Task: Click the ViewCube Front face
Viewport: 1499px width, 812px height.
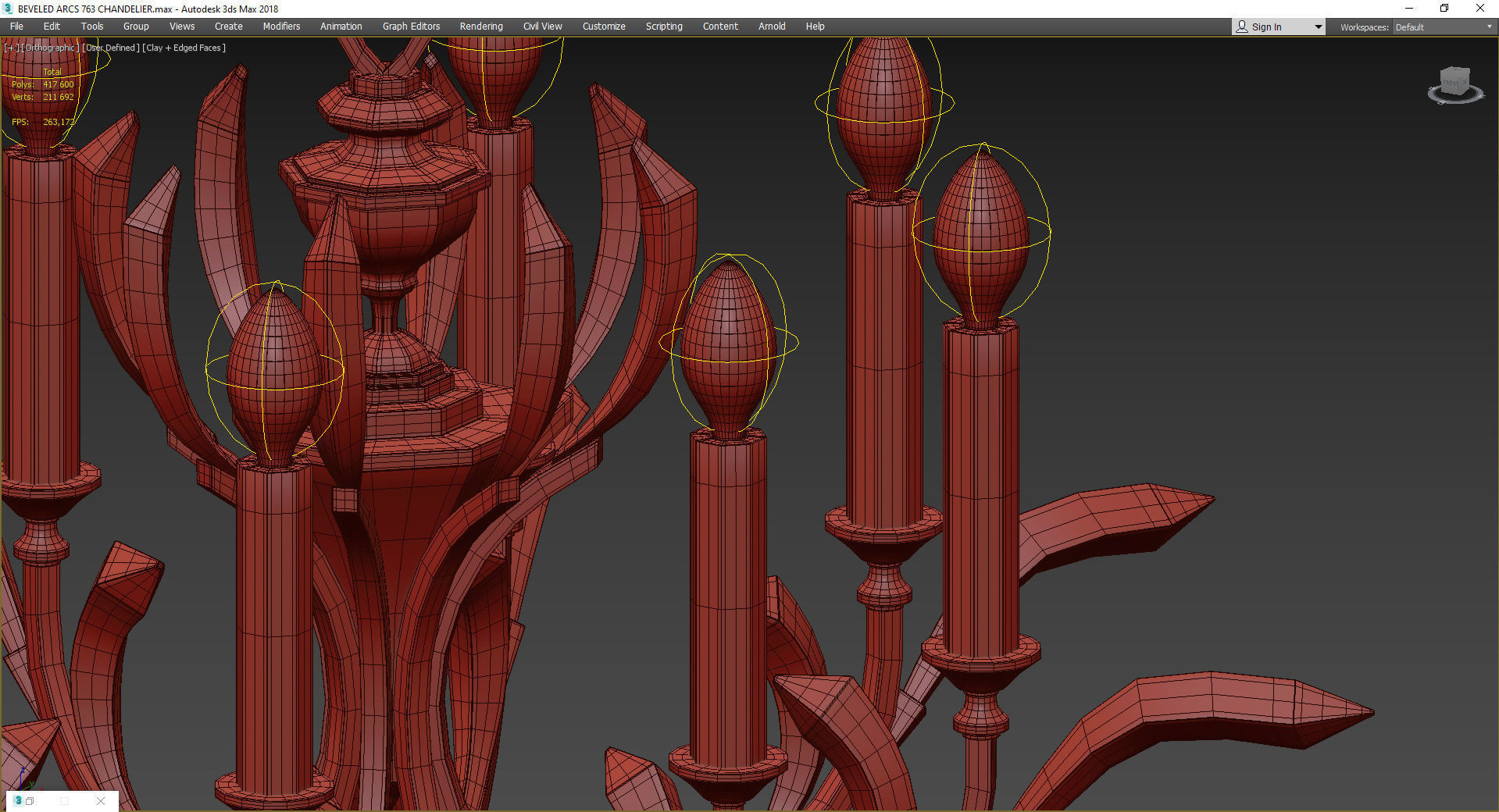Action: point(1451,82)
